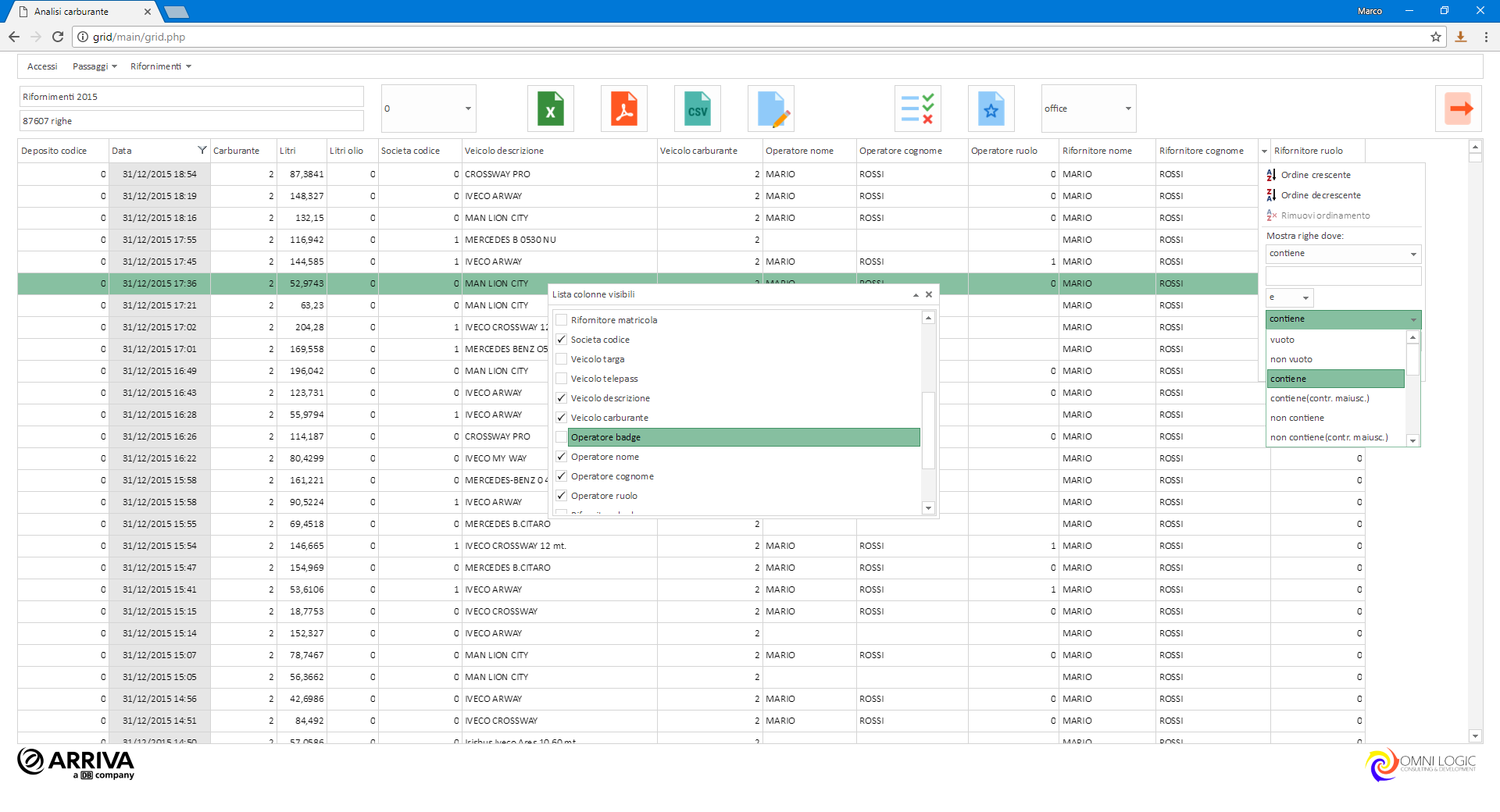Click the Omni Logic logo

(x=1421, y=764)
